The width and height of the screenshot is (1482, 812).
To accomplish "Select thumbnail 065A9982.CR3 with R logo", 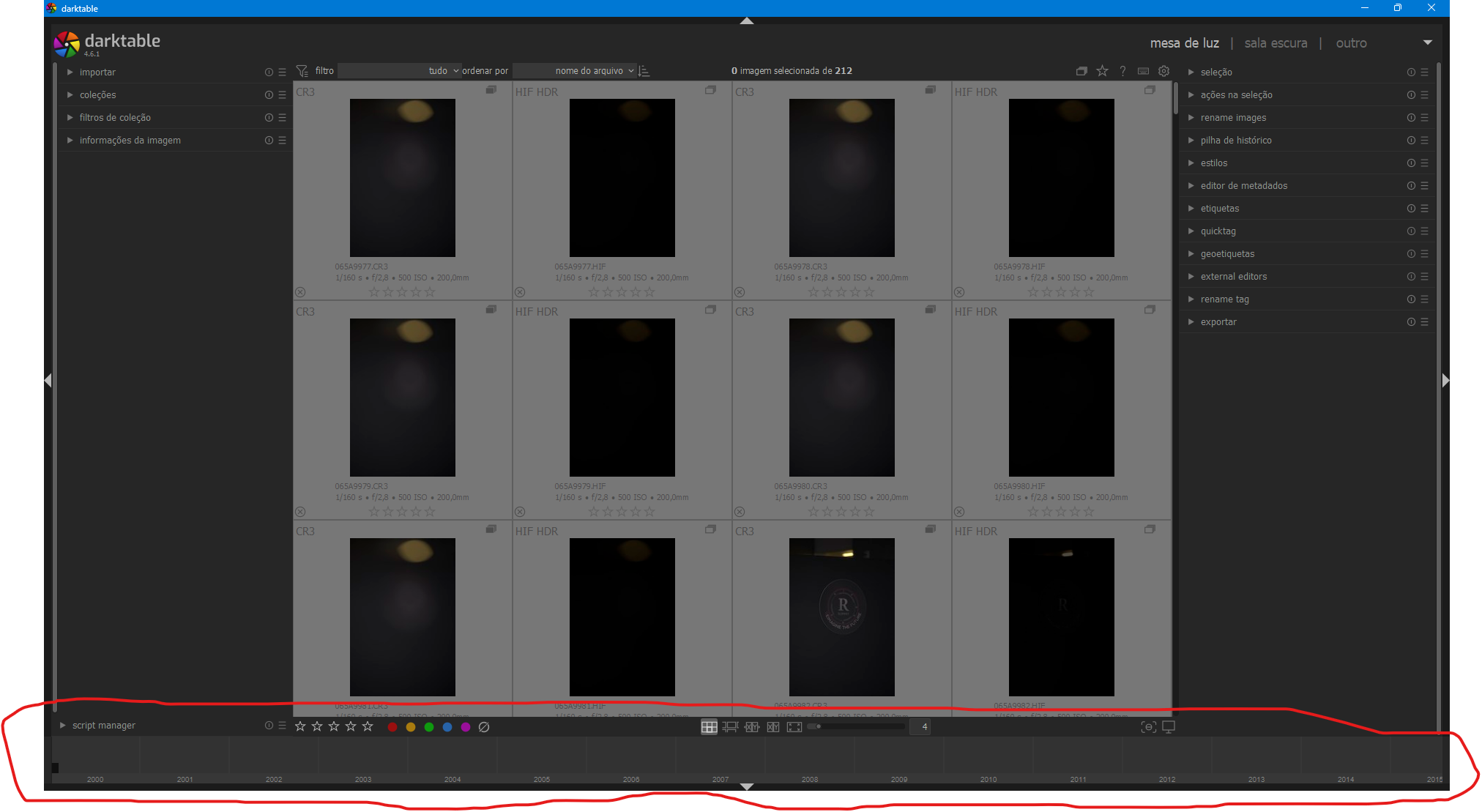I will [x=841, y=617].
